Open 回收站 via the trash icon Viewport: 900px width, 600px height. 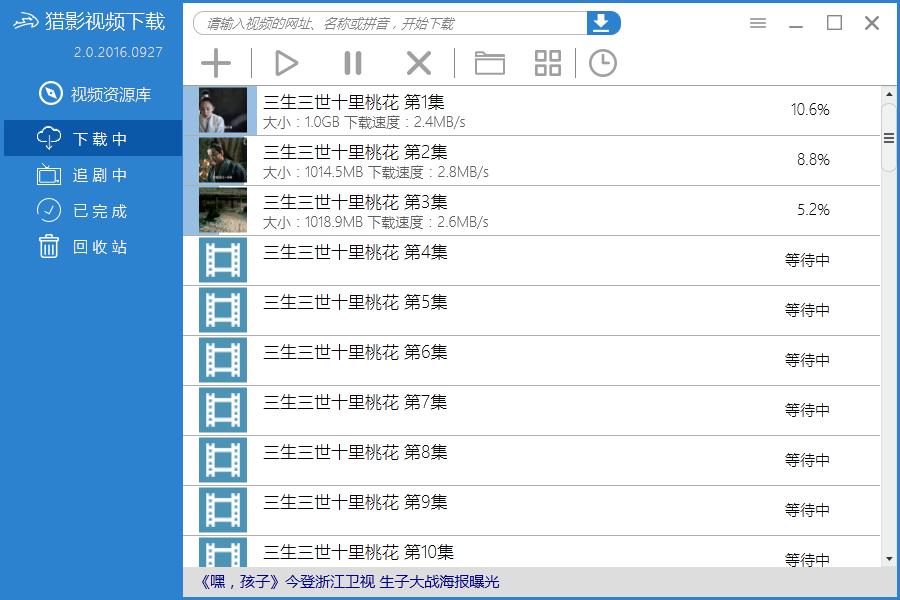pos(47,247)
